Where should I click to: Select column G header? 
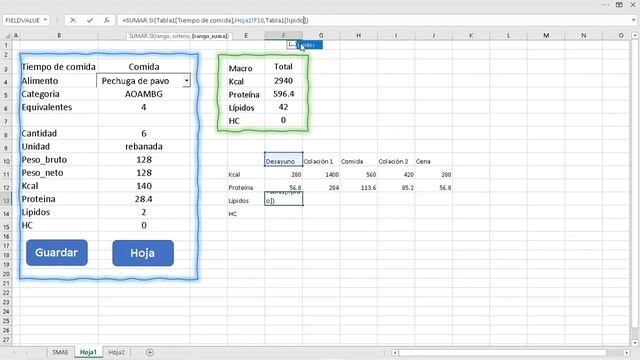tap(321, 36)
